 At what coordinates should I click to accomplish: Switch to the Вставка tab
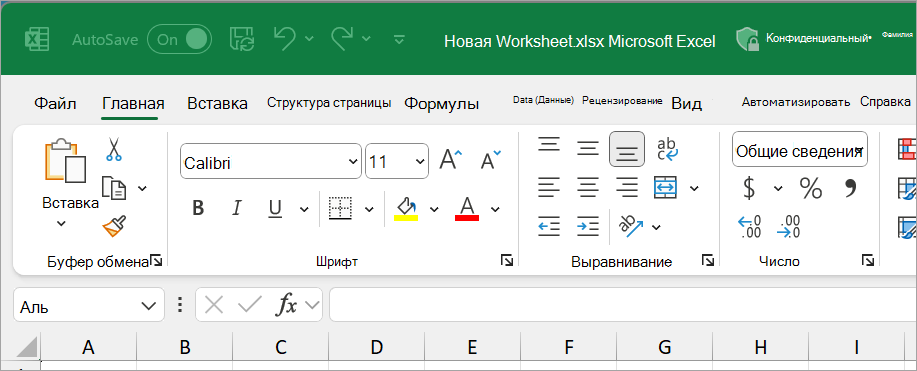pos(217,104)
